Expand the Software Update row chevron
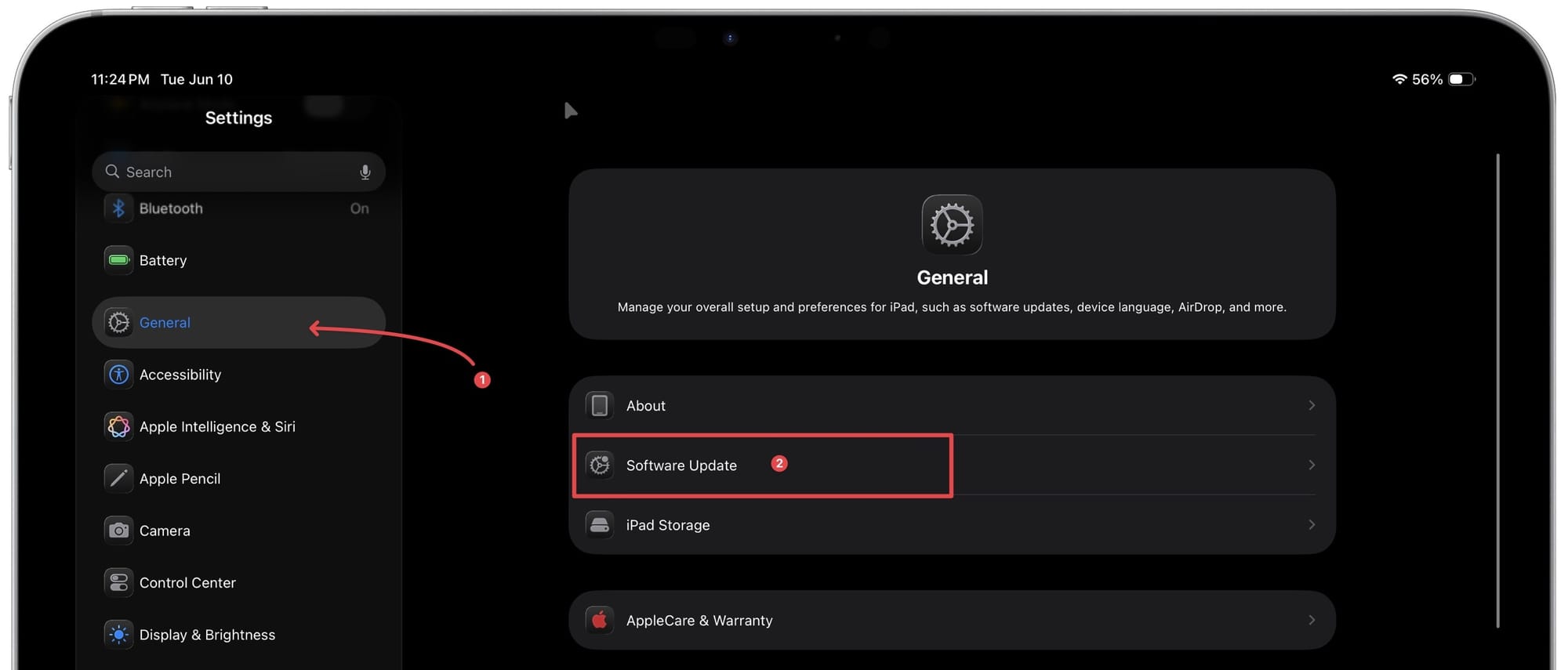1568x670 pixels. click(1312, 465)
